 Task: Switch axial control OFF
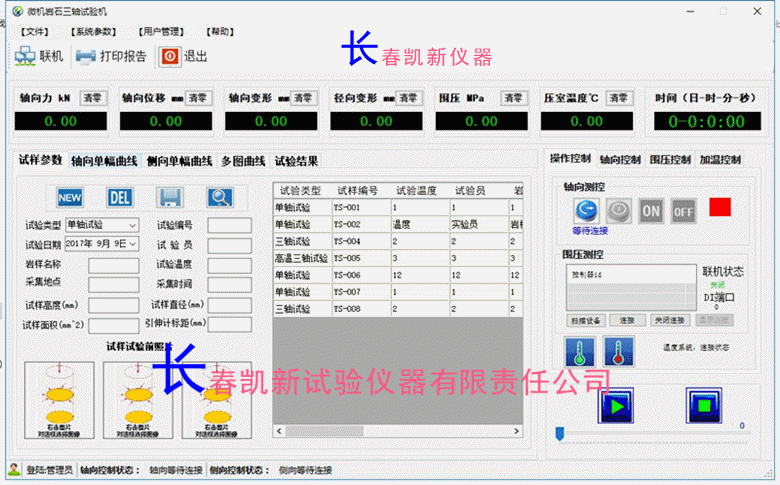coord(683,210)
